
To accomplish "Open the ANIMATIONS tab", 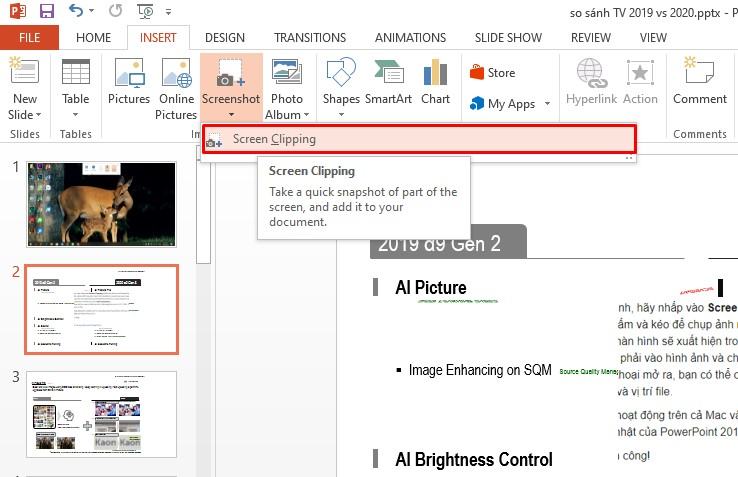I will coord(410,38).
